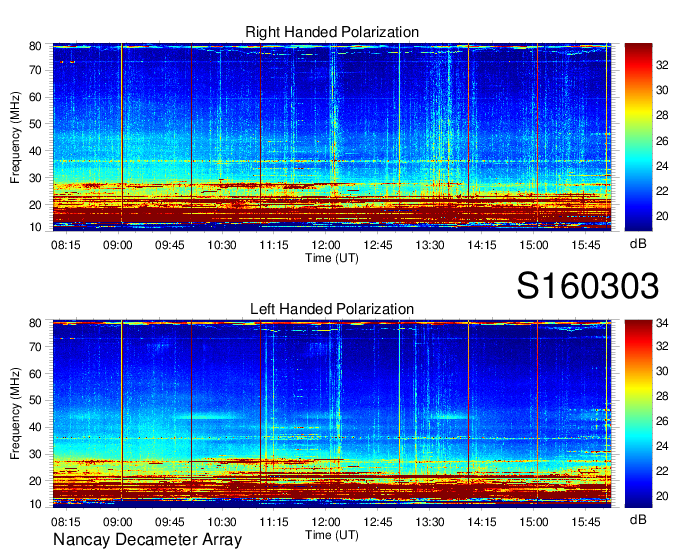Click the Right Handed plot's color scale bar
The height and width of the screenshot is (552, 680).
tap(638, 137)
